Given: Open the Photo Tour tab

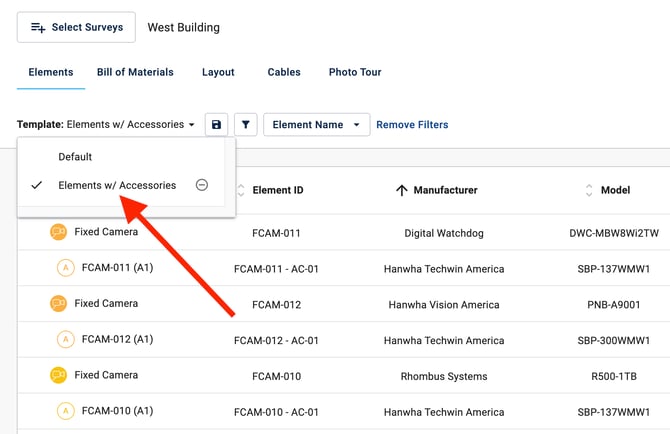Looking at the screenshot, I should click(355, 72).
